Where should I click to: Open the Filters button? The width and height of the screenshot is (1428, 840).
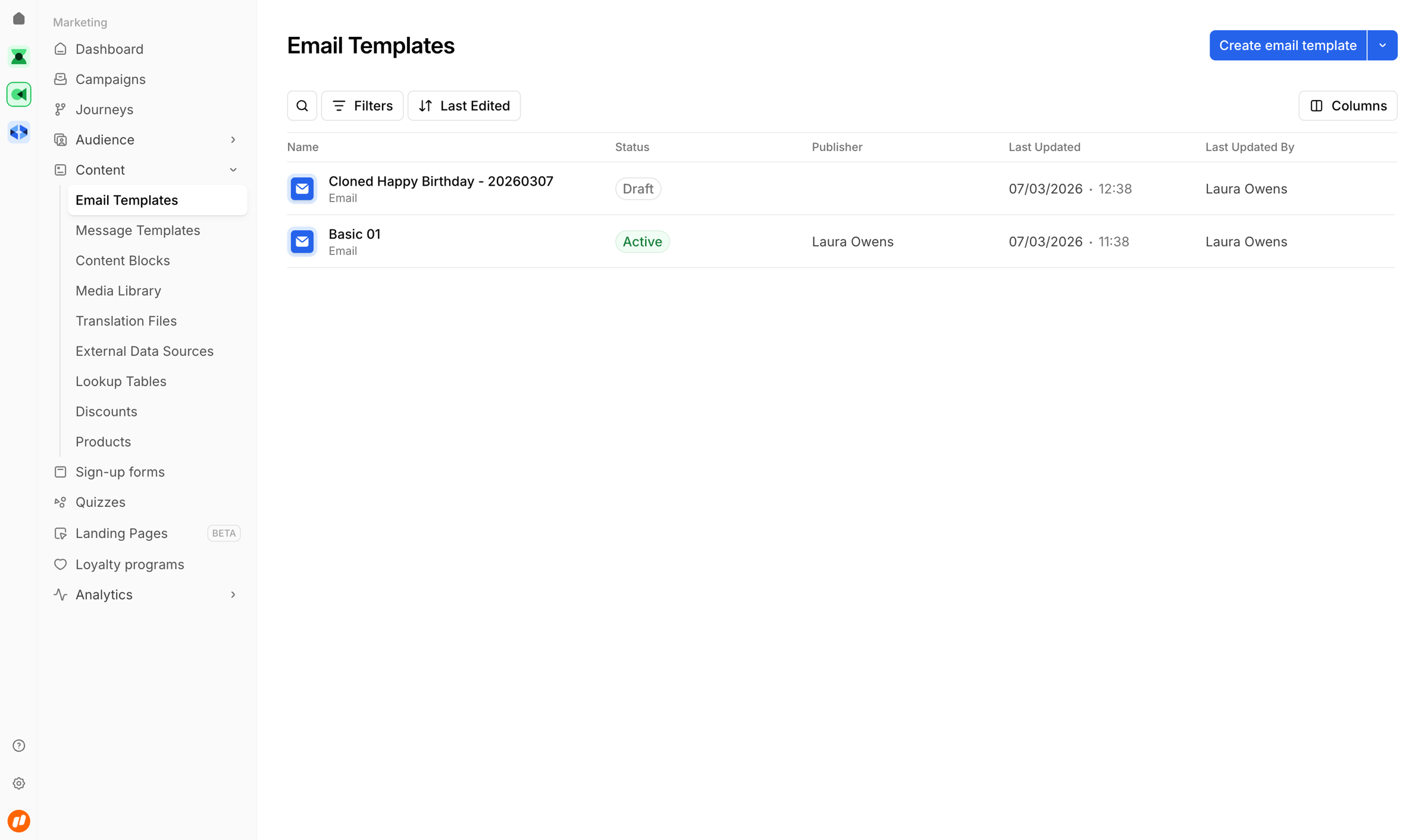[x=362, y=106]
